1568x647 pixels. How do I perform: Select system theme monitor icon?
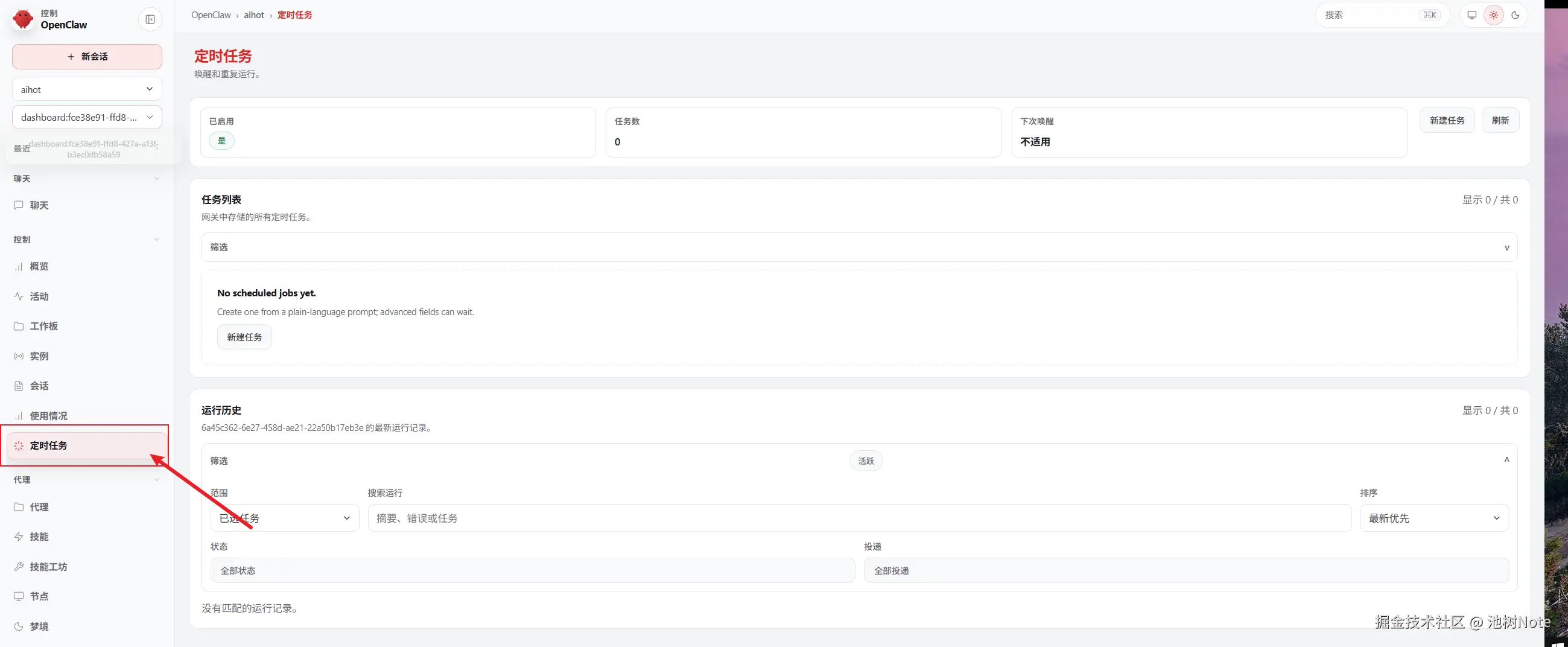[x=1471, y=15]
